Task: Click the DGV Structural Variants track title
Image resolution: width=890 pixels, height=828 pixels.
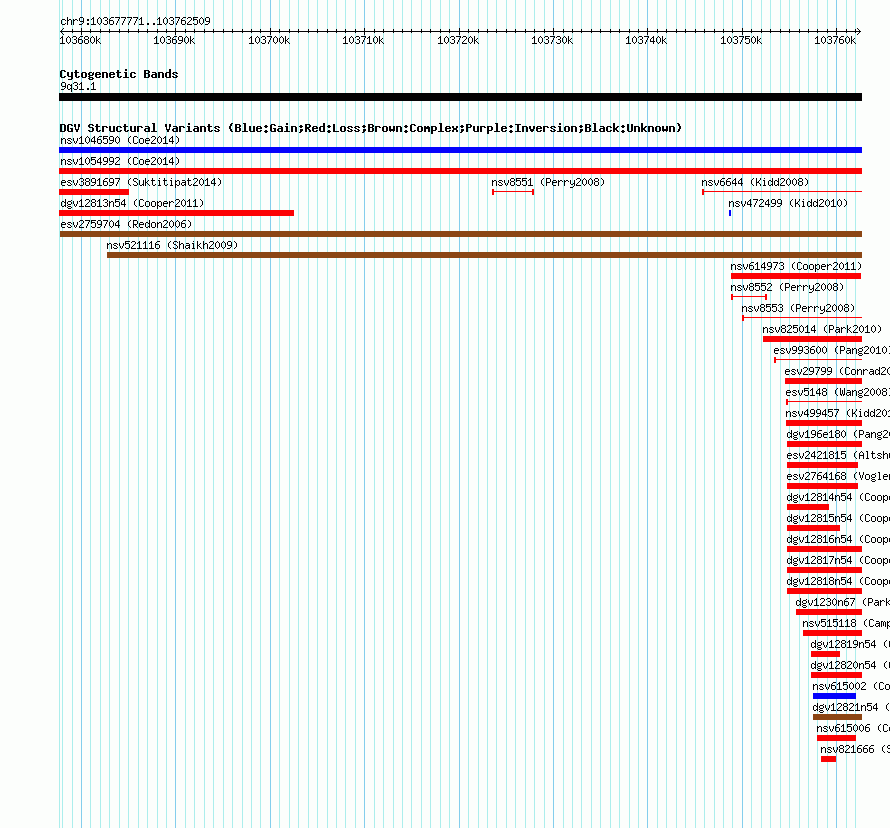Action: (371, 128)
